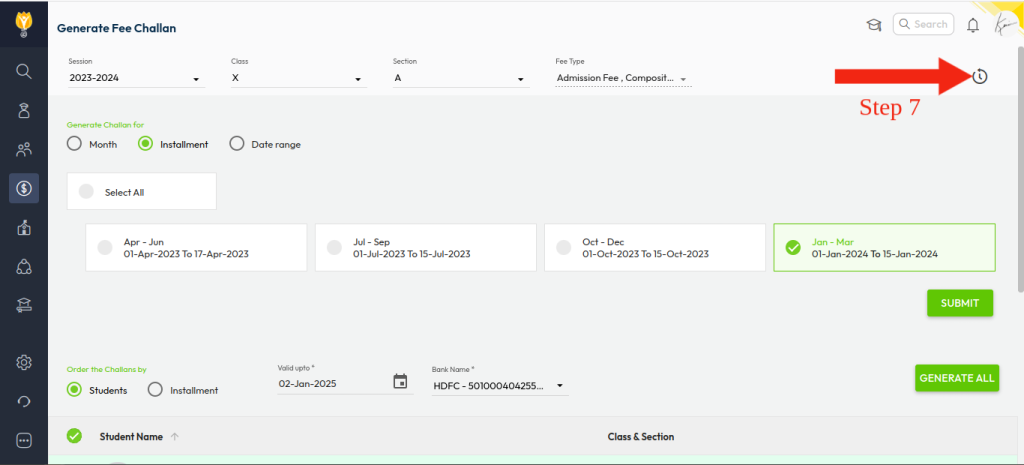Expand the Session 2023-2024 dropdown

(136, 78)
